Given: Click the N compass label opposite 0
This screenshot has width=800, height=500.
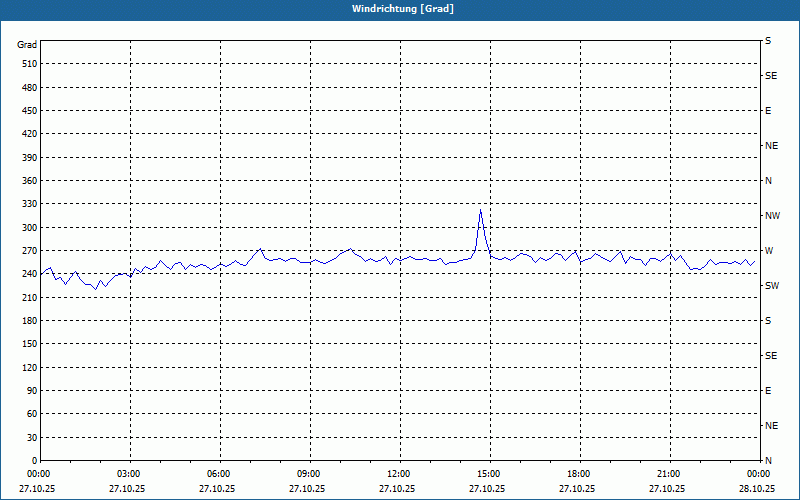Looking at the screenshot, I should click(x=768, y=461).
